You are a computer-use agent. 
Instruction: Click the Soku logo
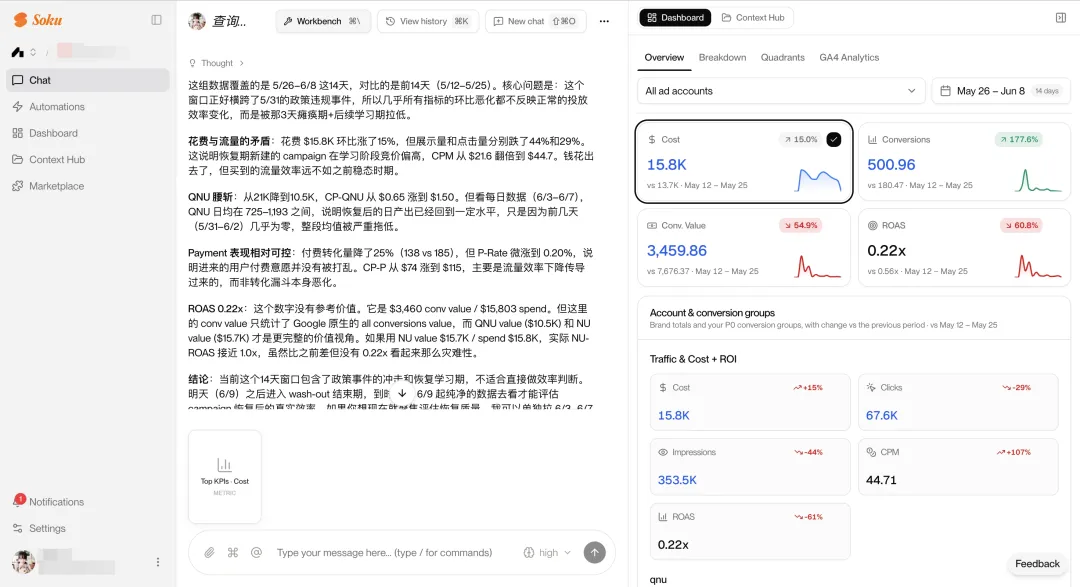(38, 20)
